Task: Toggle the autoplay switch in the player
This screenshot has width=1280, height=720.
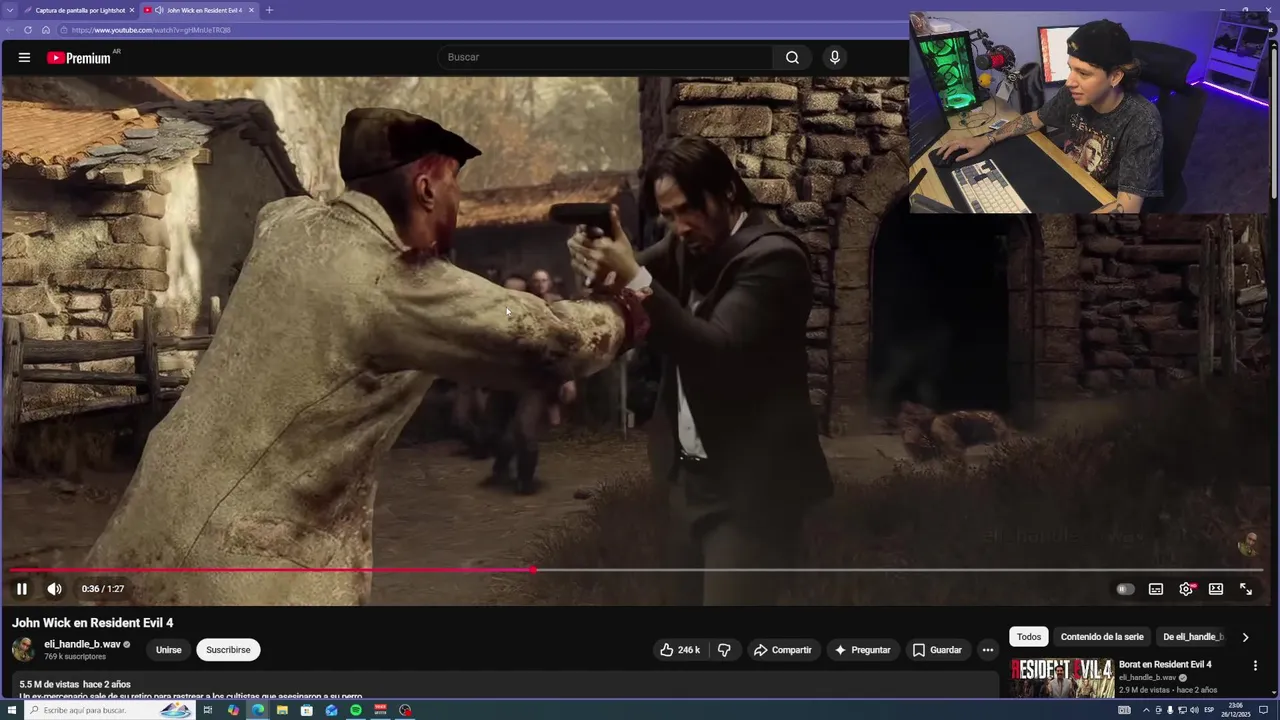Action: (x=1125, y=589)
